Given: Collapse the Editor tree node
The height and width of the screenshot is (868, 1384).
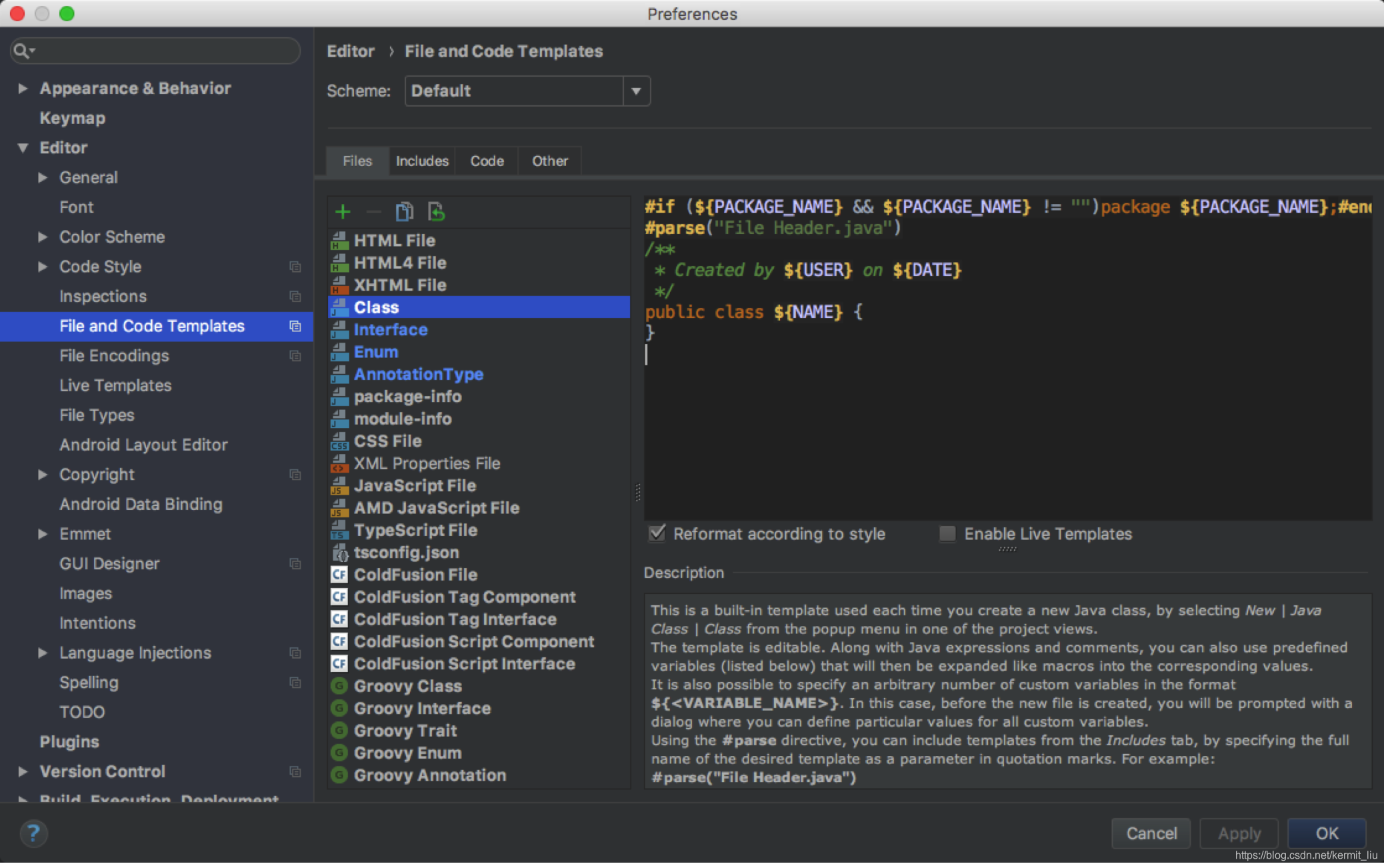Looking at the screenshot, I should 23,147.
